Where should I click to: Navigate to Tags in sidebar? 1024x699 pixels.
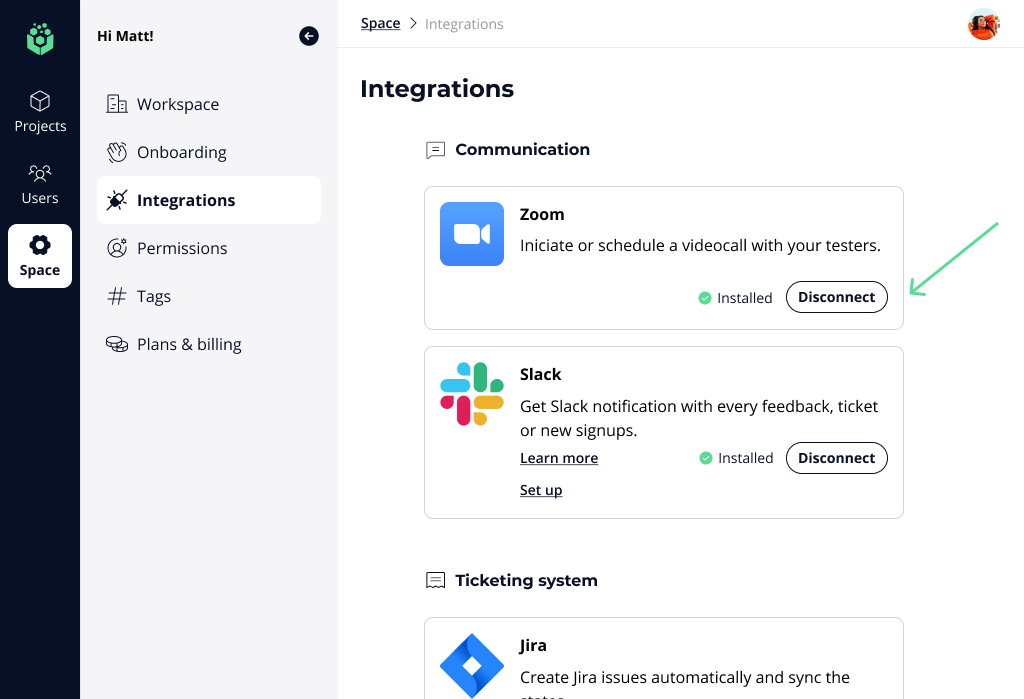coord(153,296)
